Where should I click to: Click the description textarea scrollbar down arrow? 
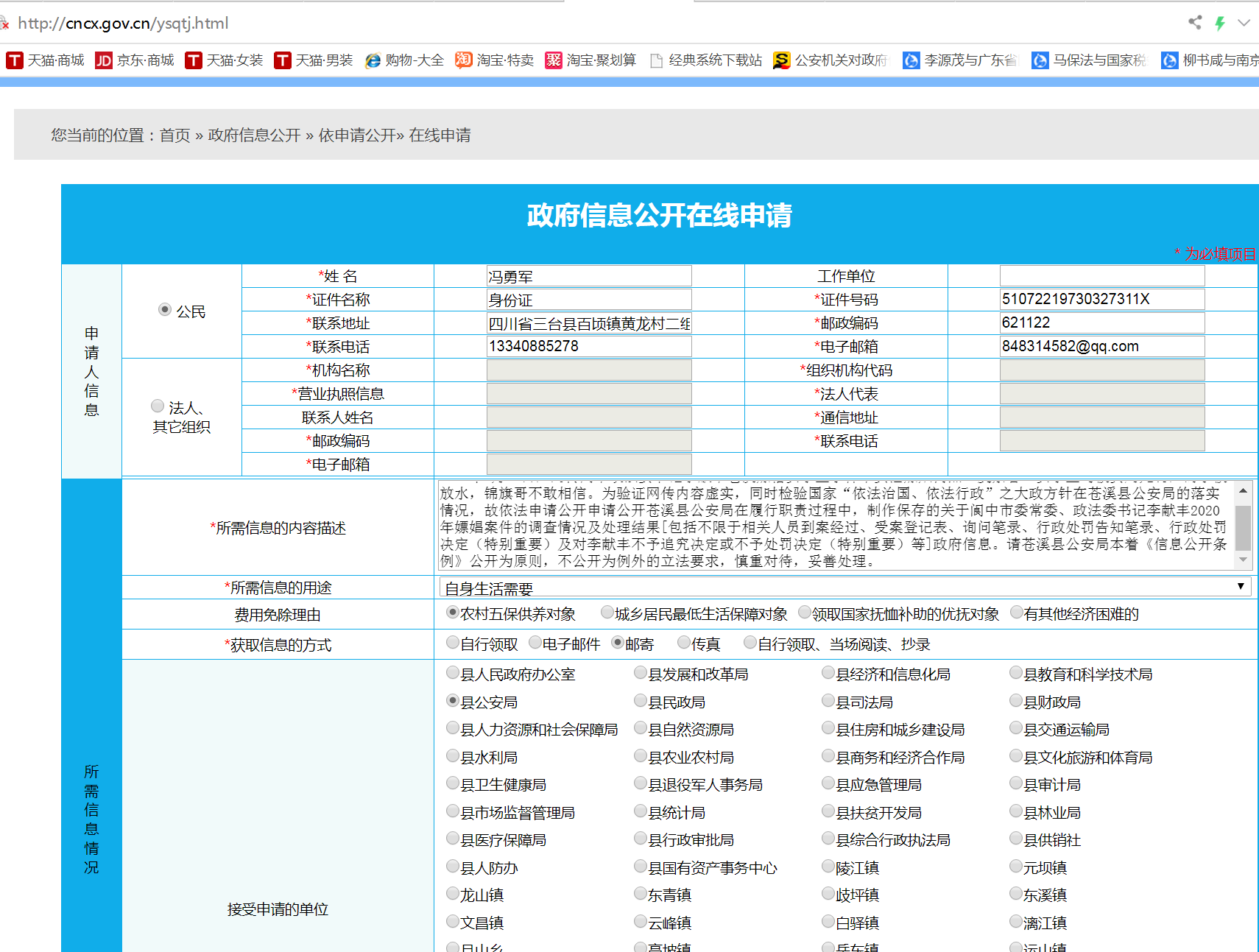coord(1244,561)
